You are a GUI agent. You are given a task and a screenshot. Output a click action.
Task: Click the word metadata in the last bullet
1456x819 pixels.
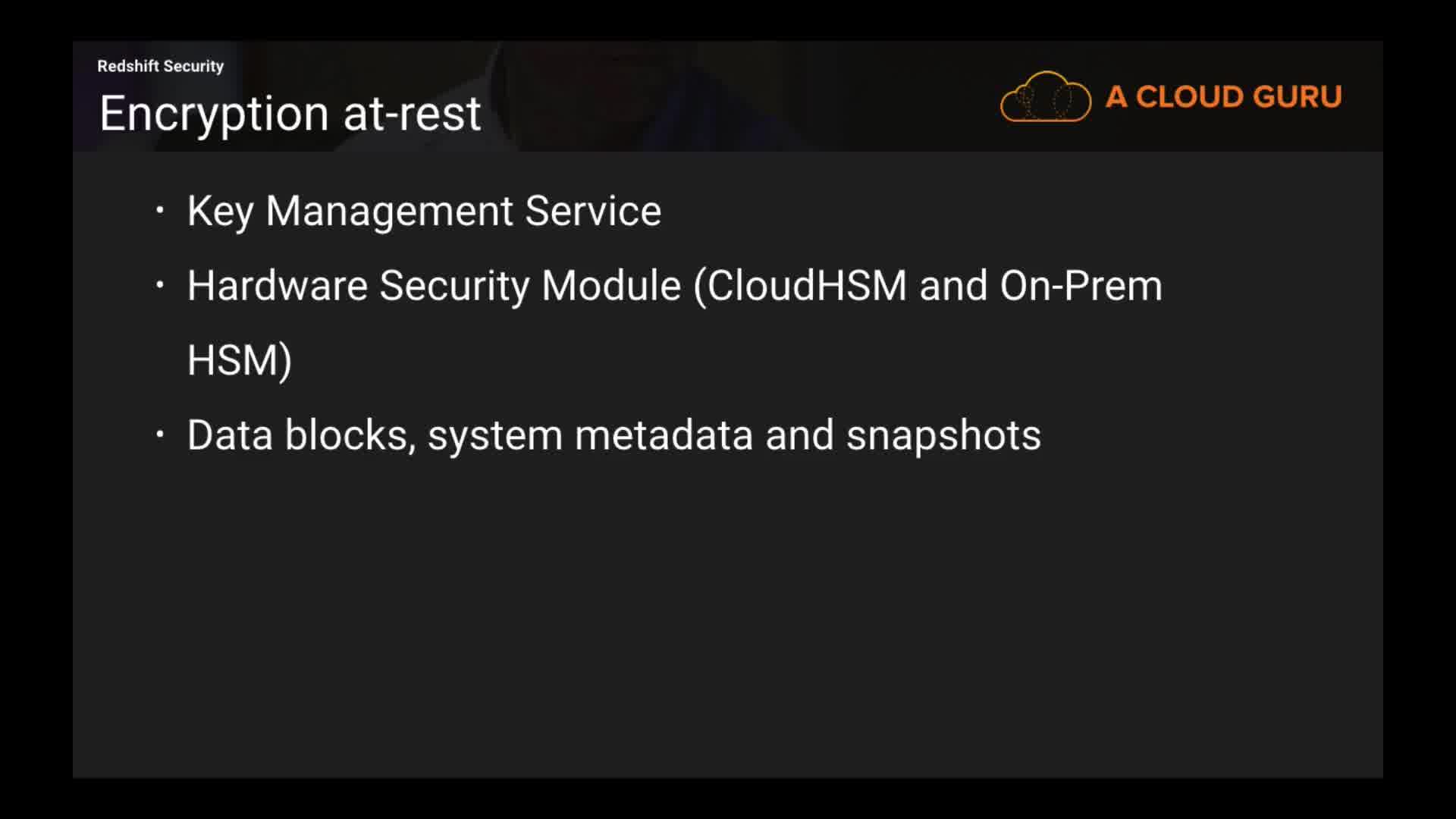click(x=664, y=435)
